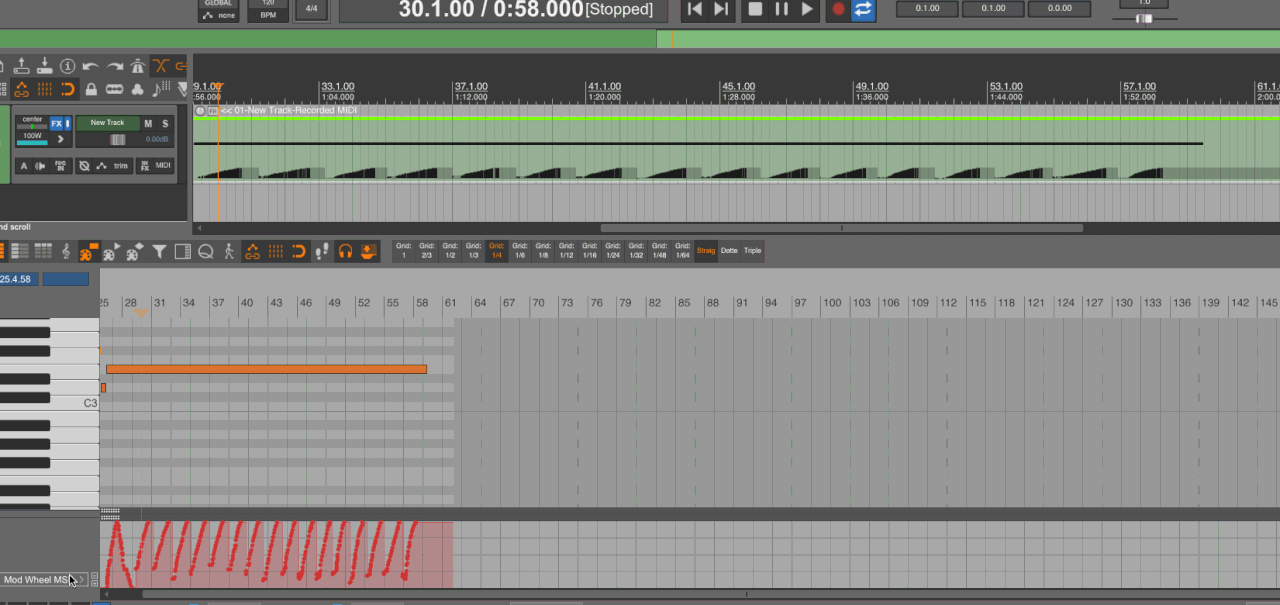Image resolution: width=1280 pixels, height=605 pixels.
Task: Click the filter funnel icon in MIDI editor
Action: pos(159,251)
